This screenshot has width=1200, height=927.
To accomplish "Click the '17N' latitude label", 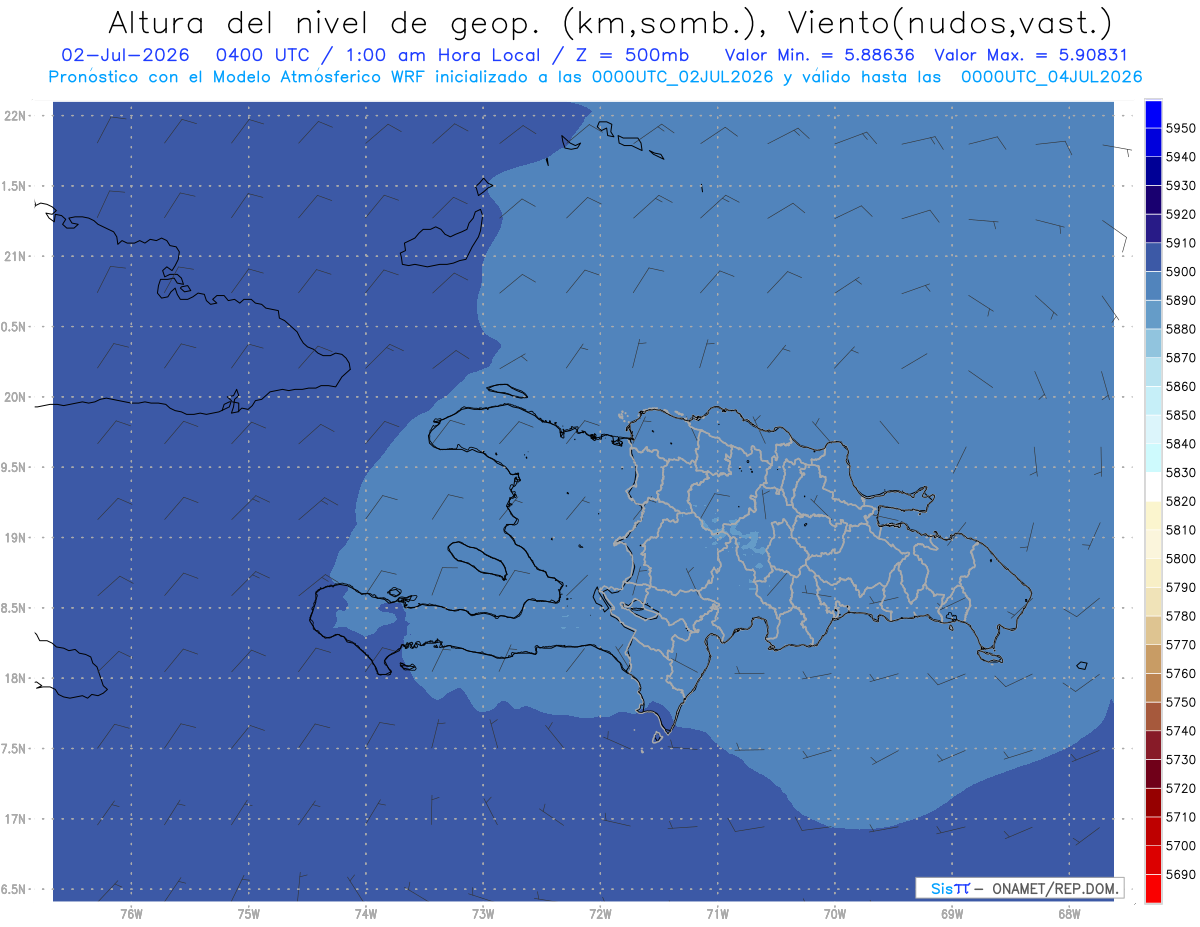I will (x=15, y=820).
